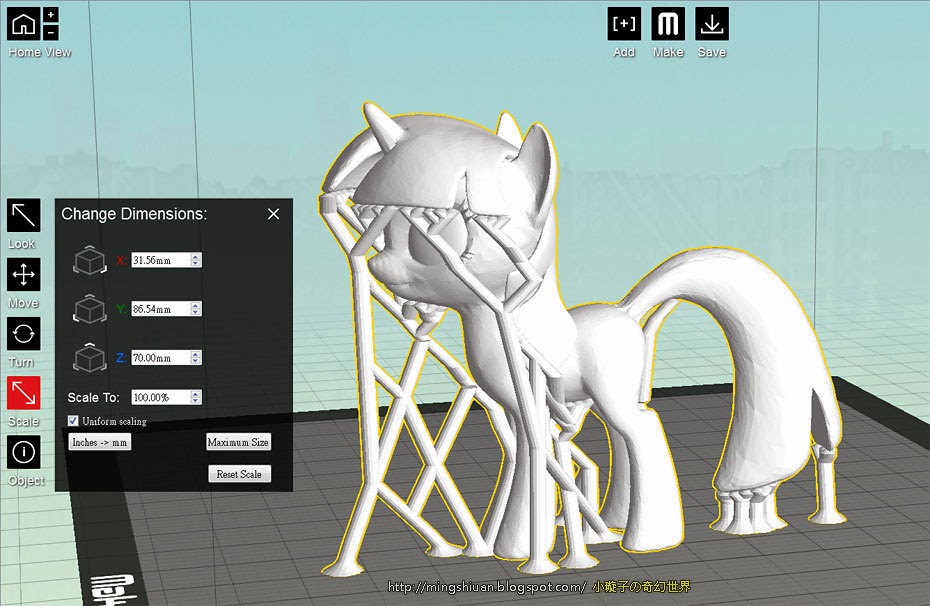
Task: Increase Y dimension with up arrow
Action: 196,305
